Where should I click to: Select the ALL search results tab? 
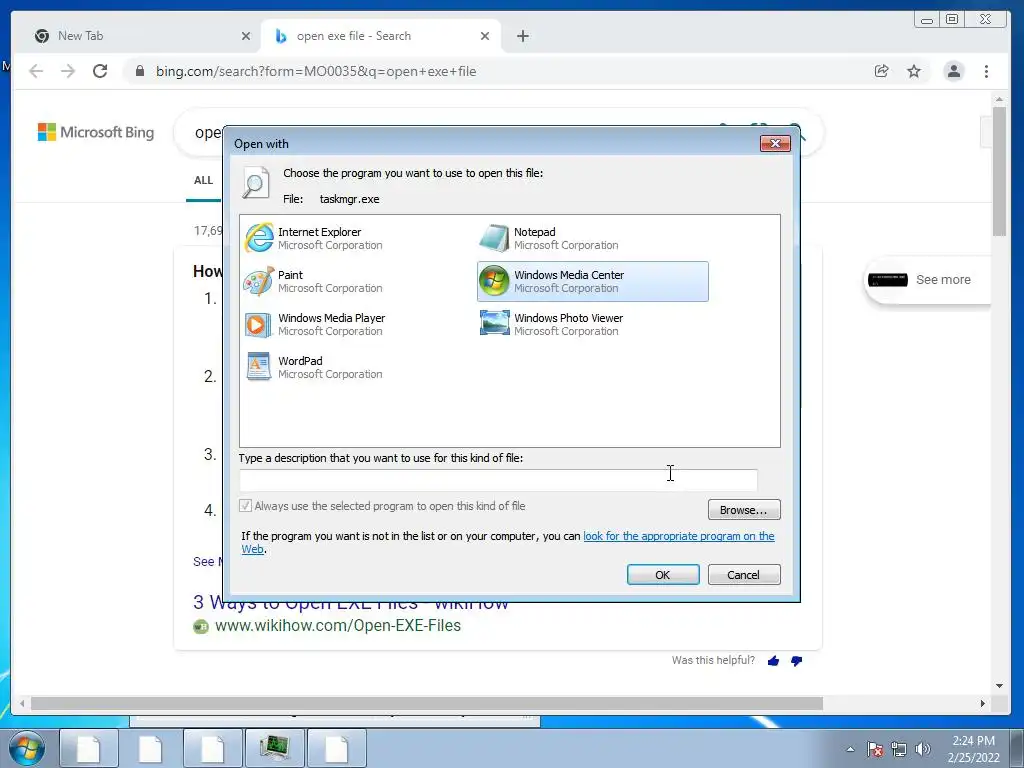(203, 180)
